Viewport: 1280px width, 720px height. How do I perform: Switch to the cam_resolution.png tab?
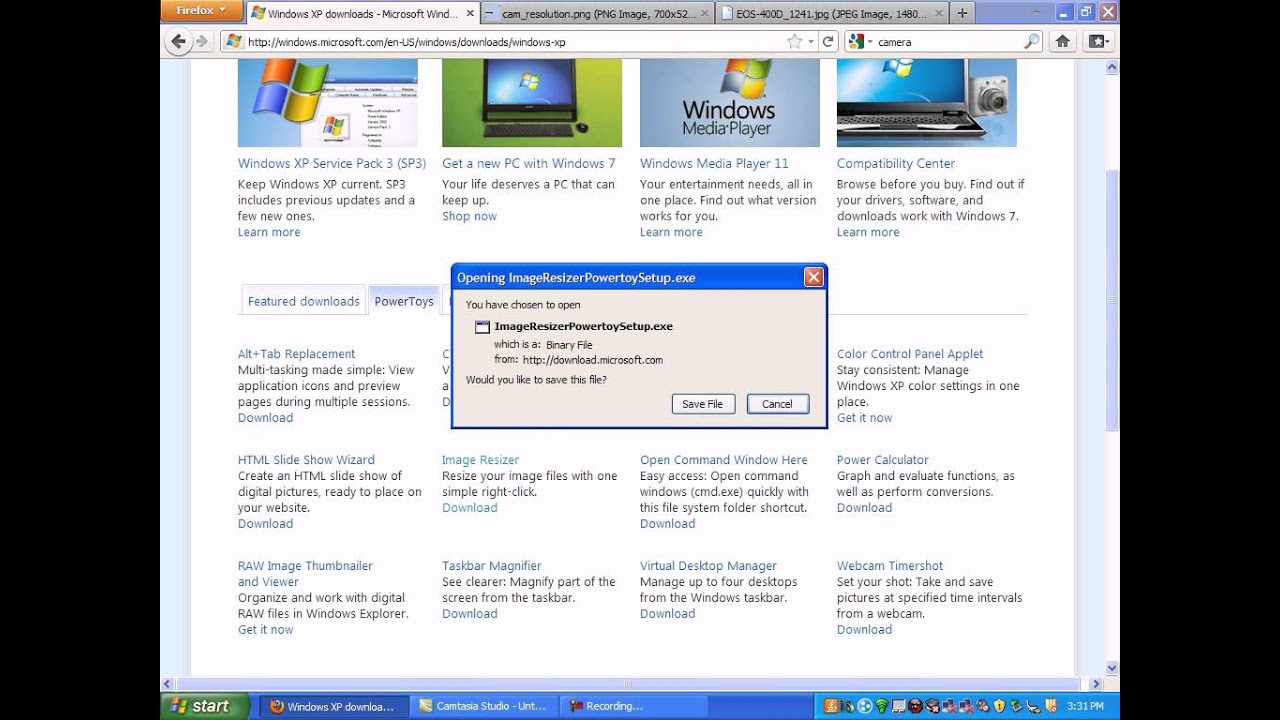click(596, 13)
